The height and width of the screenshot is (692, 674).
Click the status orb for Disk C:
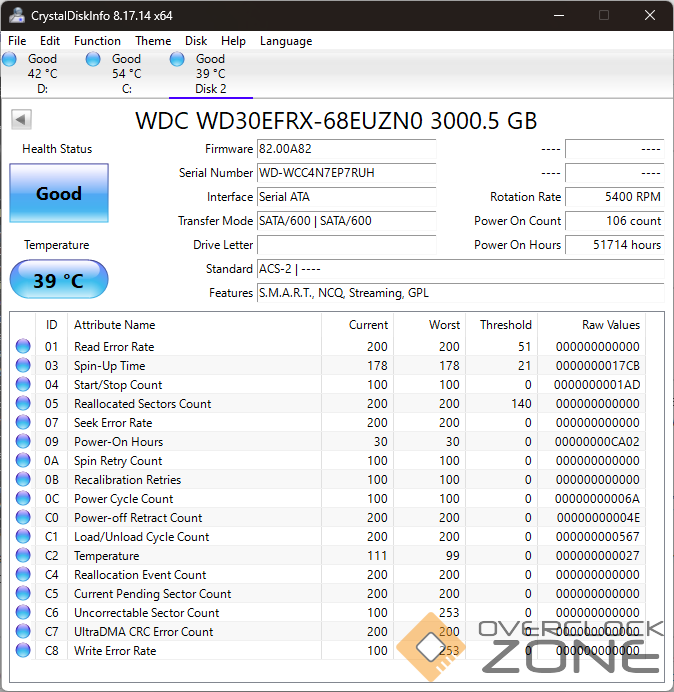(94, 60)
